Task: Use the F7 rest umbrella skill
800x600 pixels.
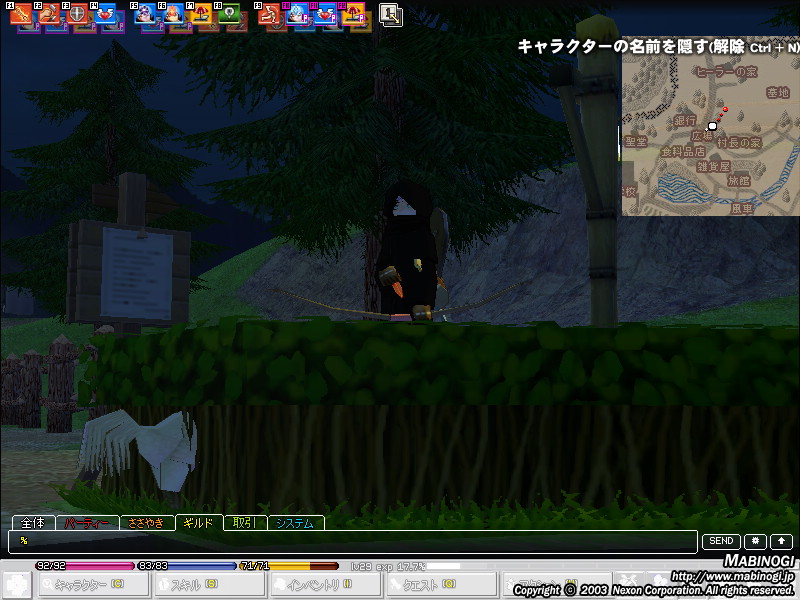Action: click(x=201, y=14)
